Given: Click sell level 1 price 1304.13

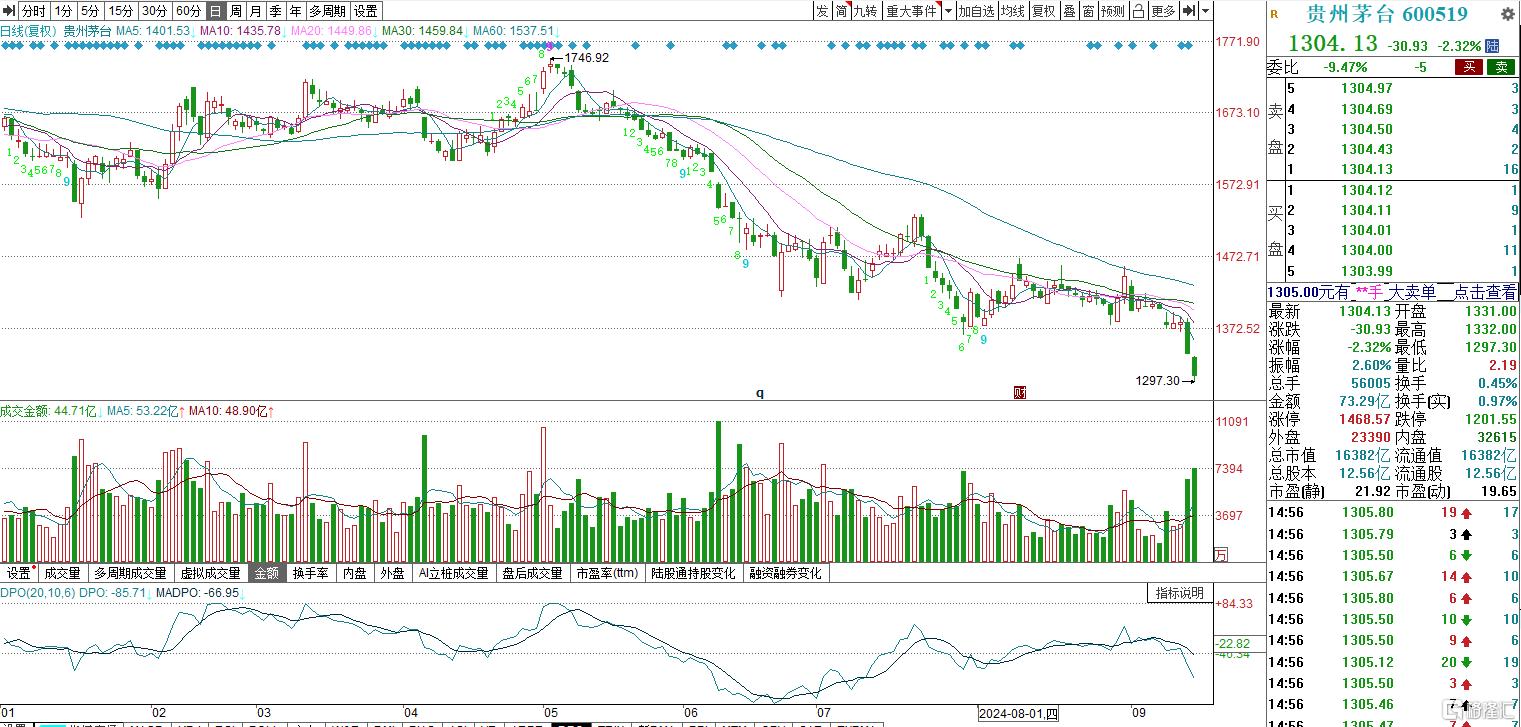Looking at the screenshot, I should pos(1366,170).
